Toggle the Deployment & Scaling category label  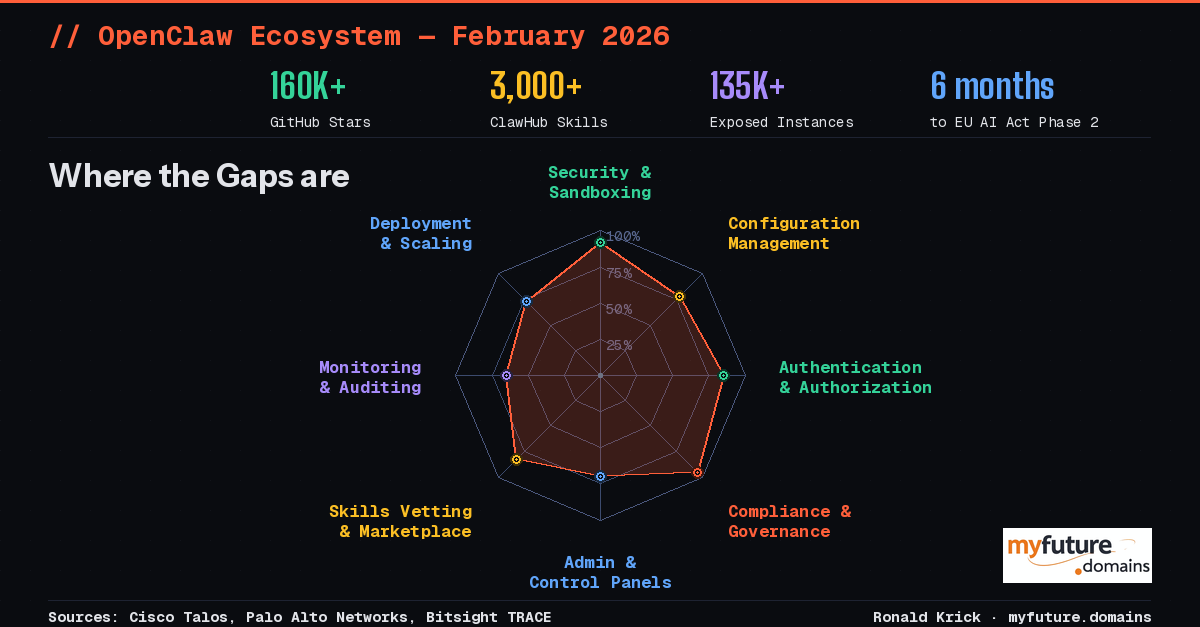click(421, 233)
